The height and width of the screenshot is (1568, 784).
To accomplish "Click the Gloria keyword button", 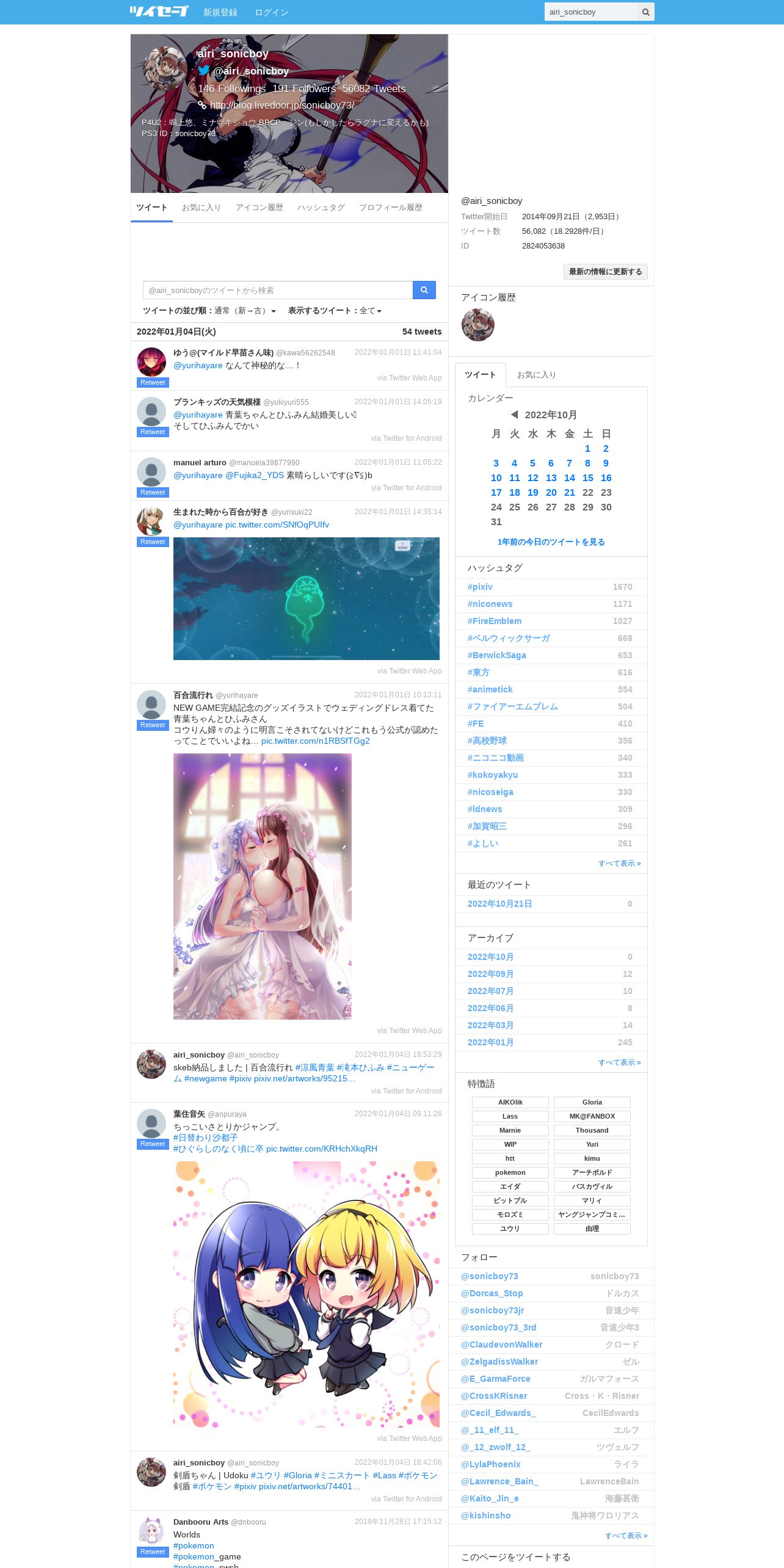I will (592, 1102).
